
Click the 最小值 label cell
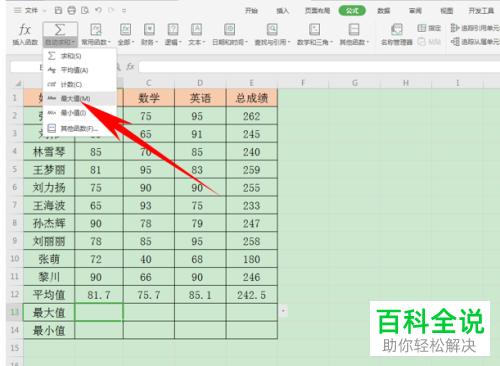(x=49, y=330)
